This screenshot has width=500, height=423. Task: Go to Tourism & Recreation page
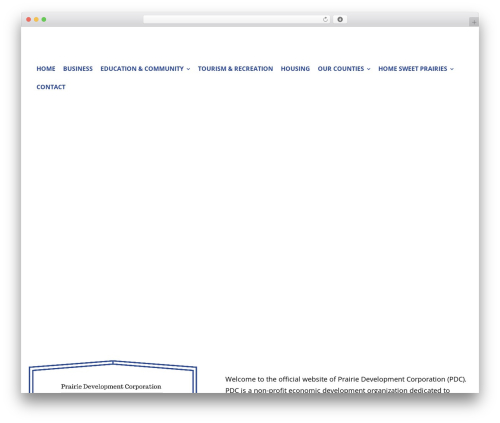tap(235, 69)
